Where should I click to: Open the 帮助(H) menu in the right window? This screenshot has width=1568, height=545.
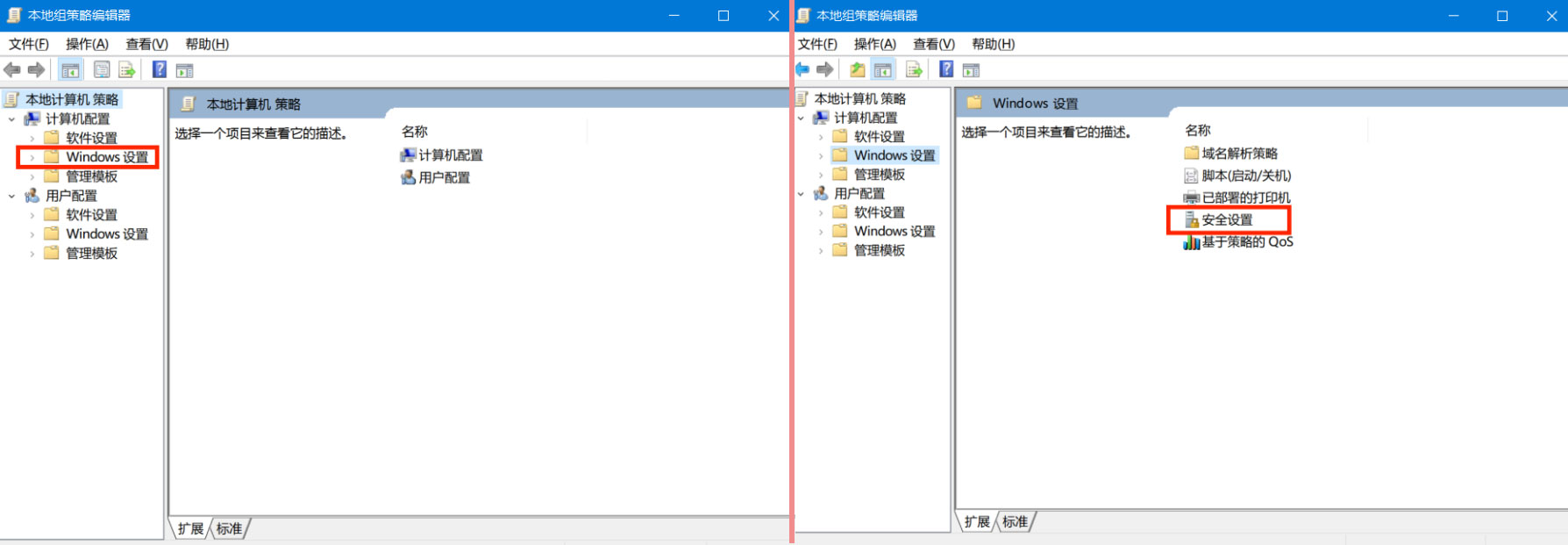(x=994, y=44)
